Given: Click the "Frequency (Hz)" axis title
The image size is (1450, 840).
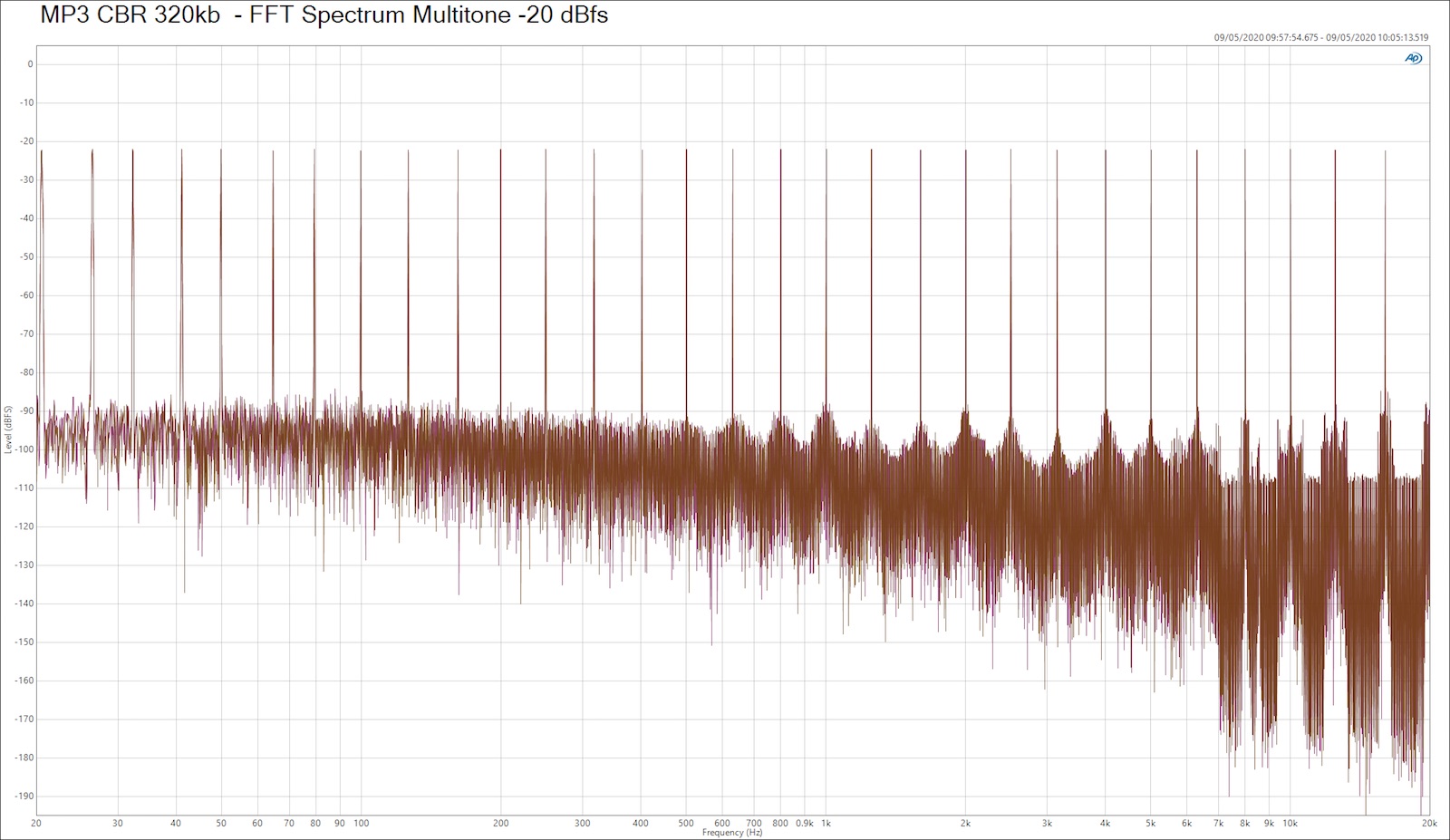Looking at the screenshot, I should pos(732,833).
